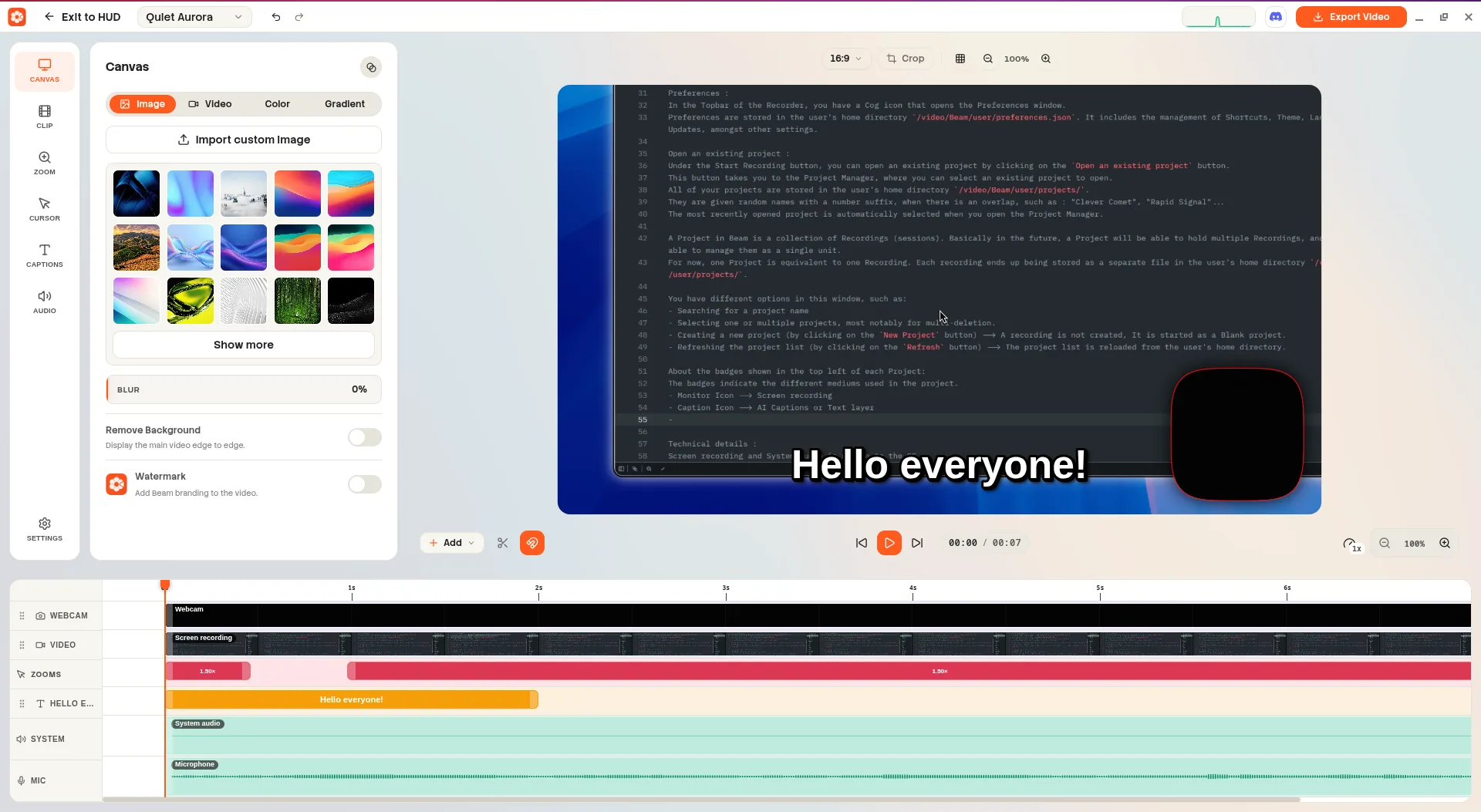Click Exit to HUD
Image resolution: width=1481 pixels, height=812 pixels.
(83, 17)
